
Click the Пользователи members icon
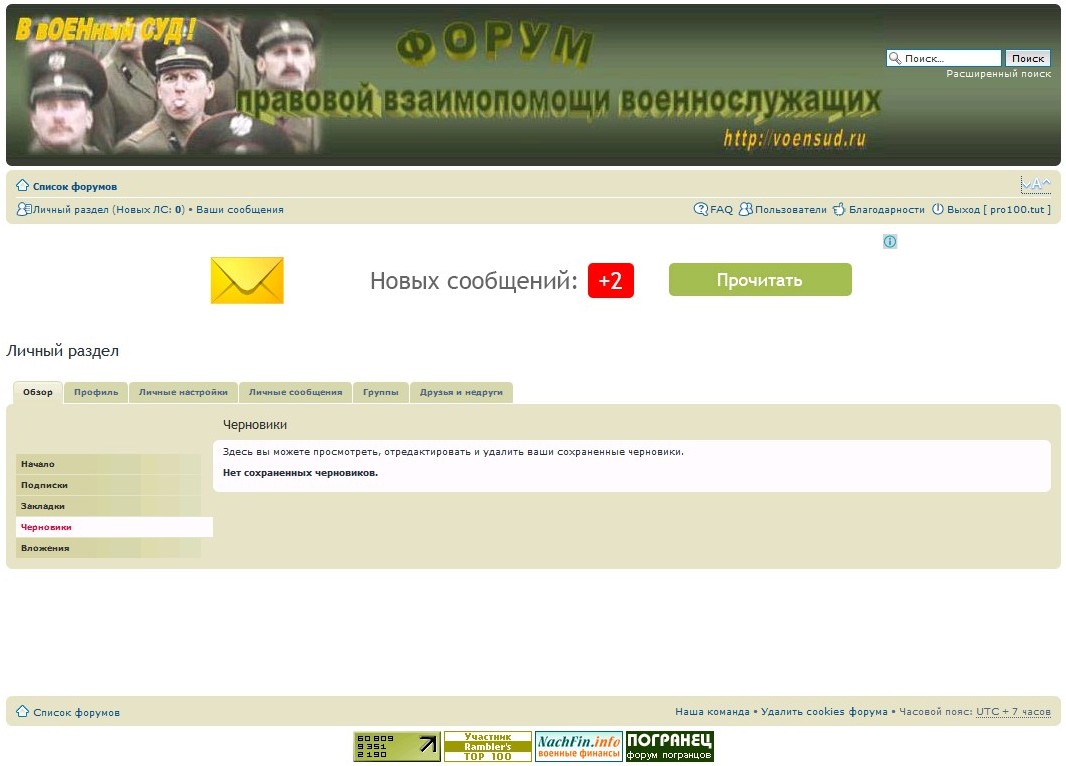(746, 210)
